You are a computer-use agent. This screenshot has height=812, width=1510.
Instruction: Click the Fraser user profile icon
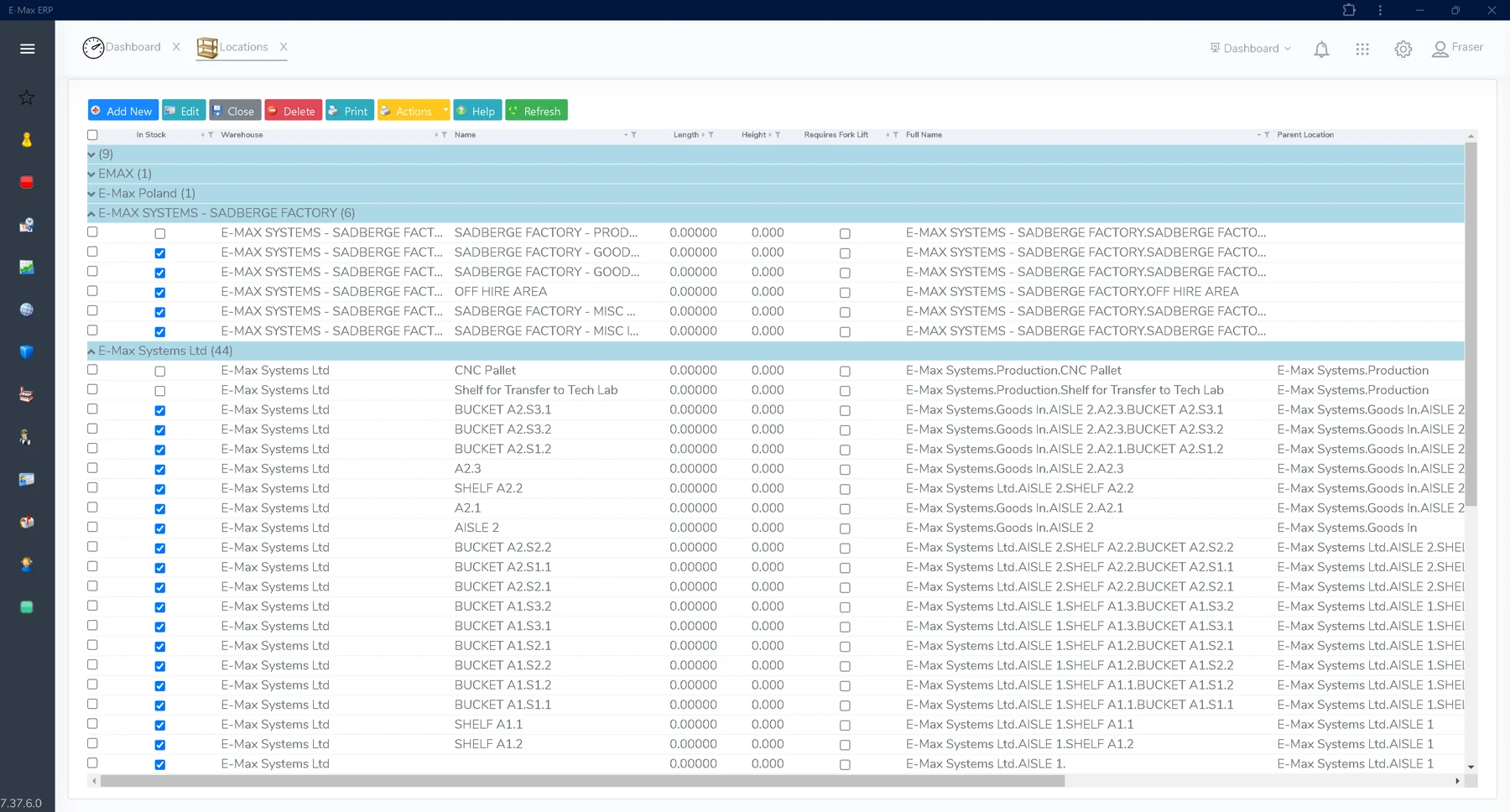[x=1440, y=49]
